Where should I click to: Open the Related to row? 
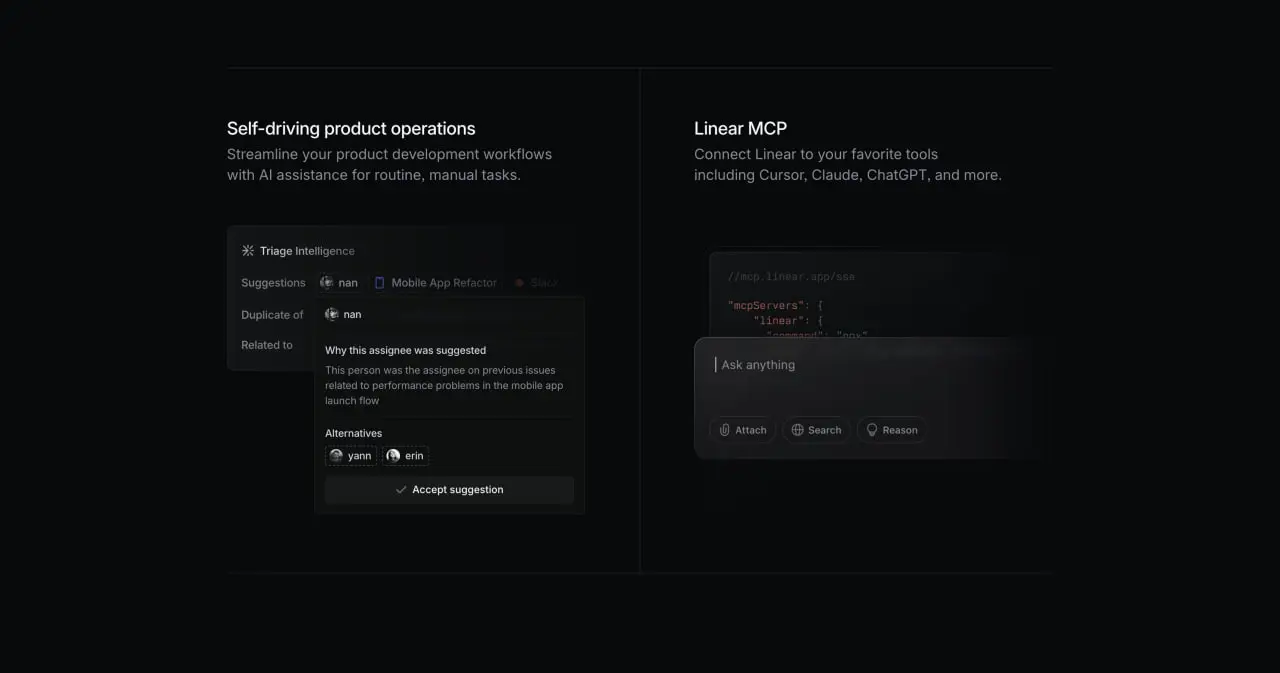pos(267,345)
